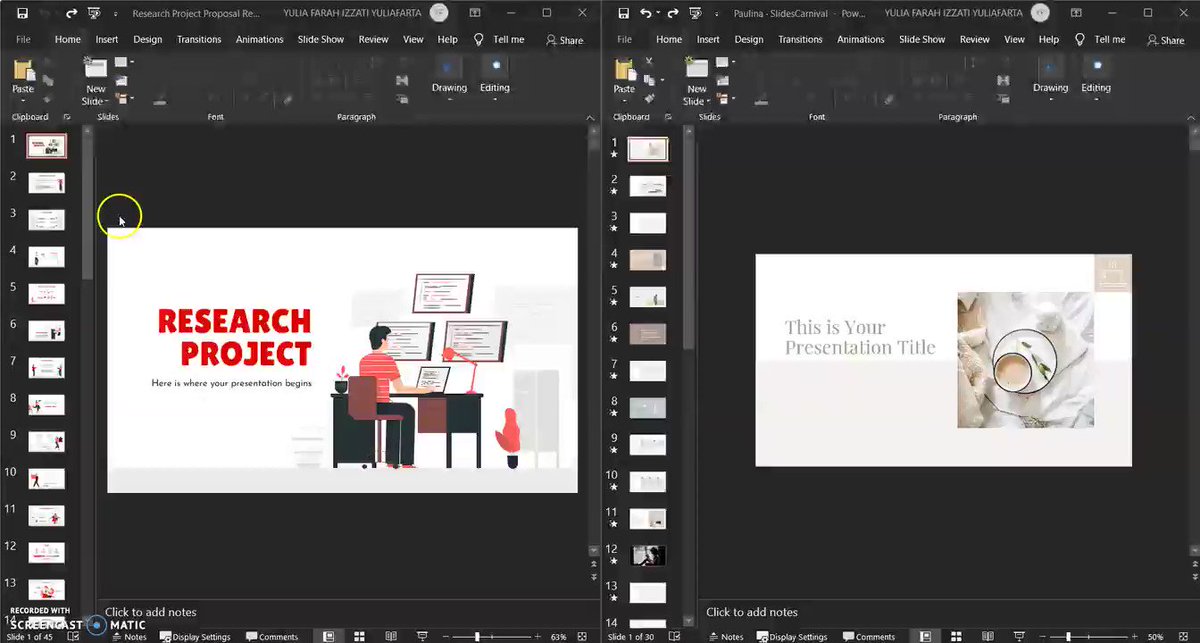Open Design tab in left window

pos(148,39)
